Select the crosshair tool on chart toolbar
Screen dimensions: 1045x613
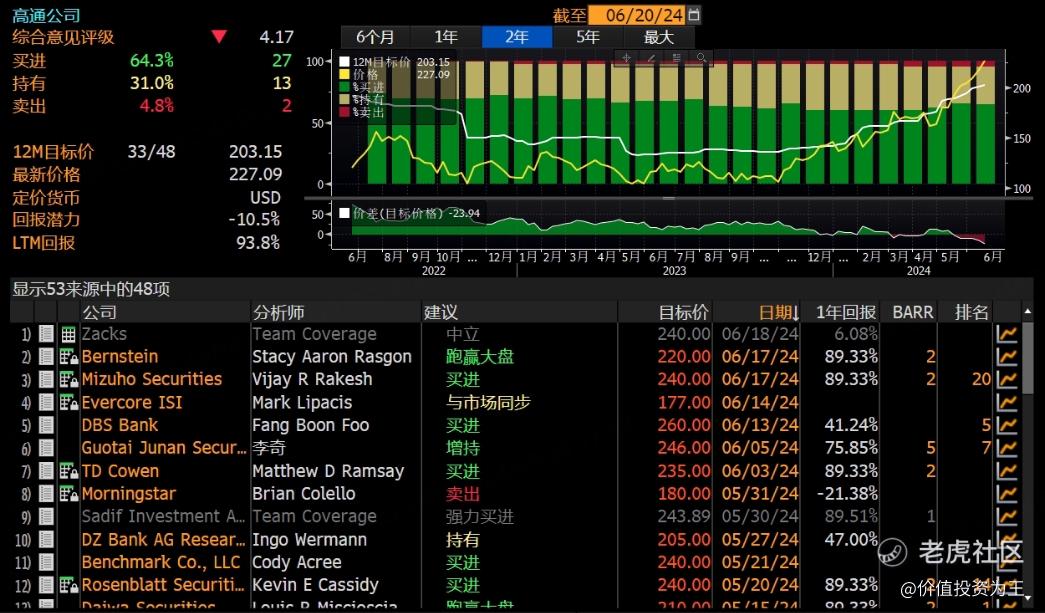(x=626, y=59)
